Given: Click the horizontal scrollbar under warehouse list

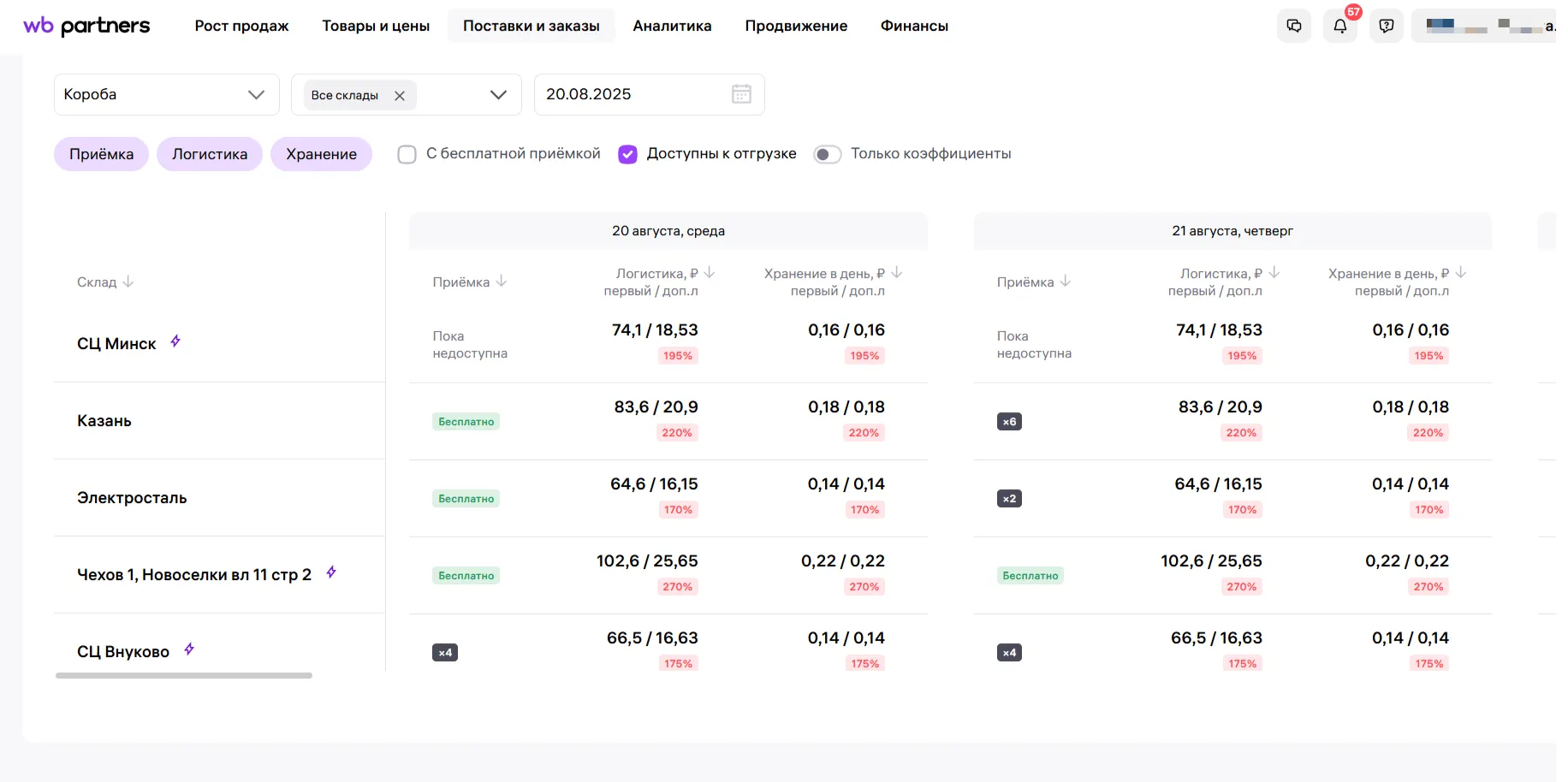Looking at the screenshot, I should pos(184,676).
